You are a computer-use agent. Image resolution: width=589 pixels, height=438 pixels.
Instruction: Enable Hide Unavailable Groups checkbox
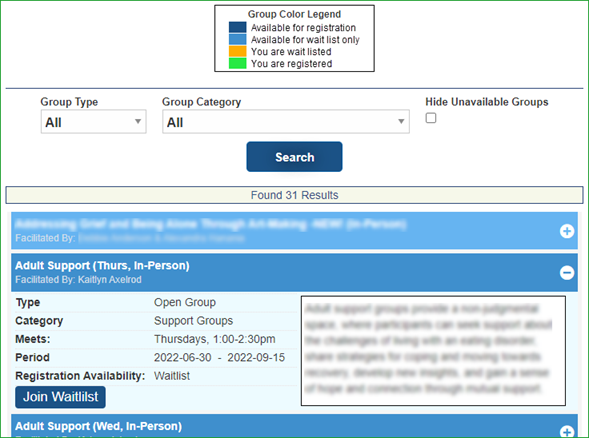tap(431, 118)
